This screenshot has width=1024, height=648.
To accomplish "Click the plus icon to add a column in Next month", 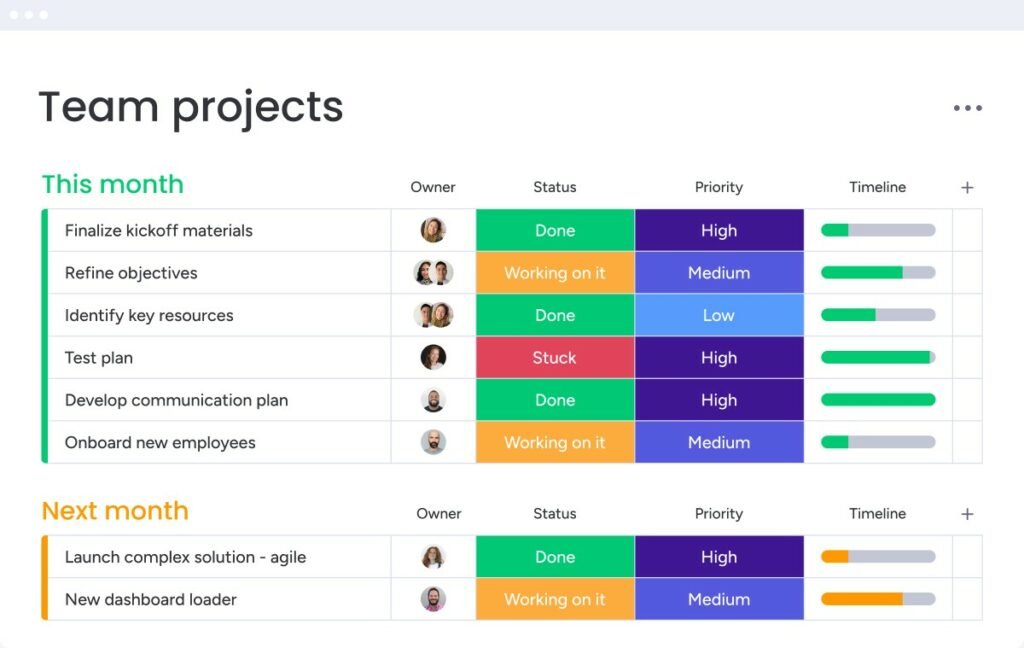I will click(967, 513).
